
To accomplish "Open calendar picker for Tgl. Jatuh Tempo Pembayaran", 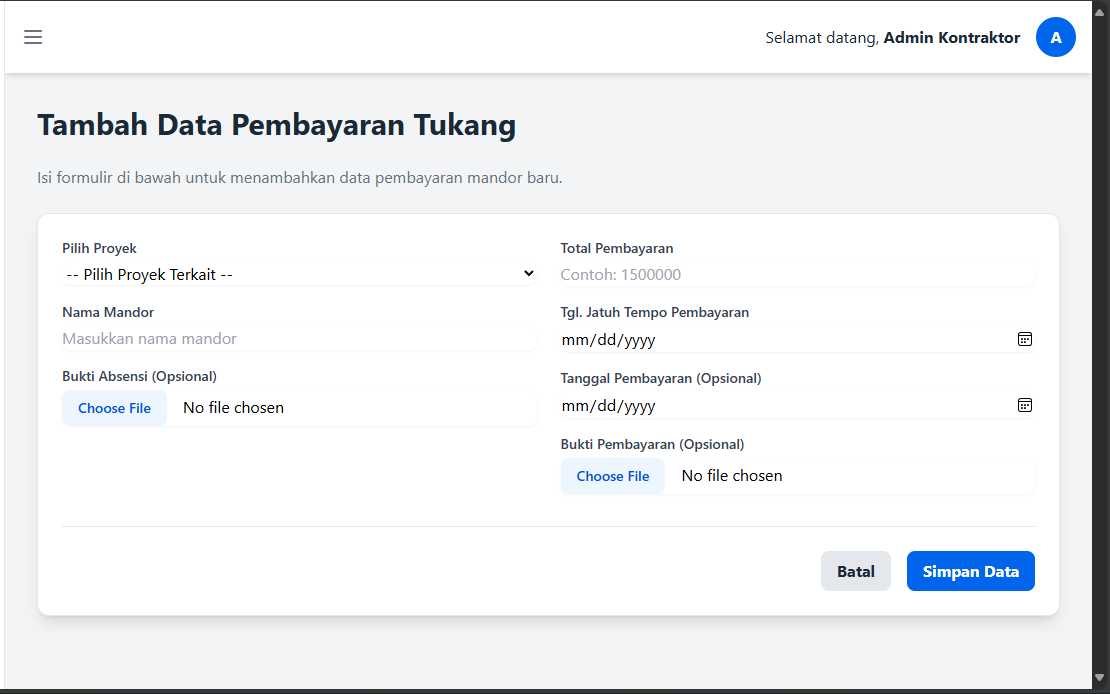I will [x=1024, y=339].
